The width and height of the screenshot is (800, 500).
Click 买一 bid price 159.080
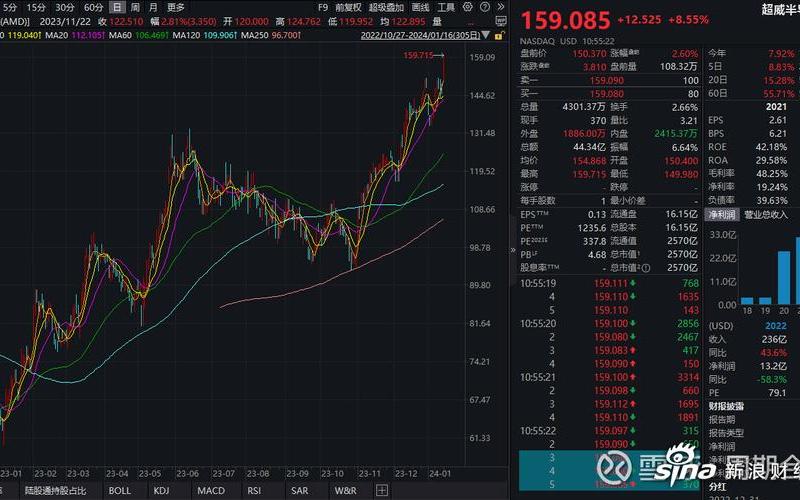coord(606,93)
